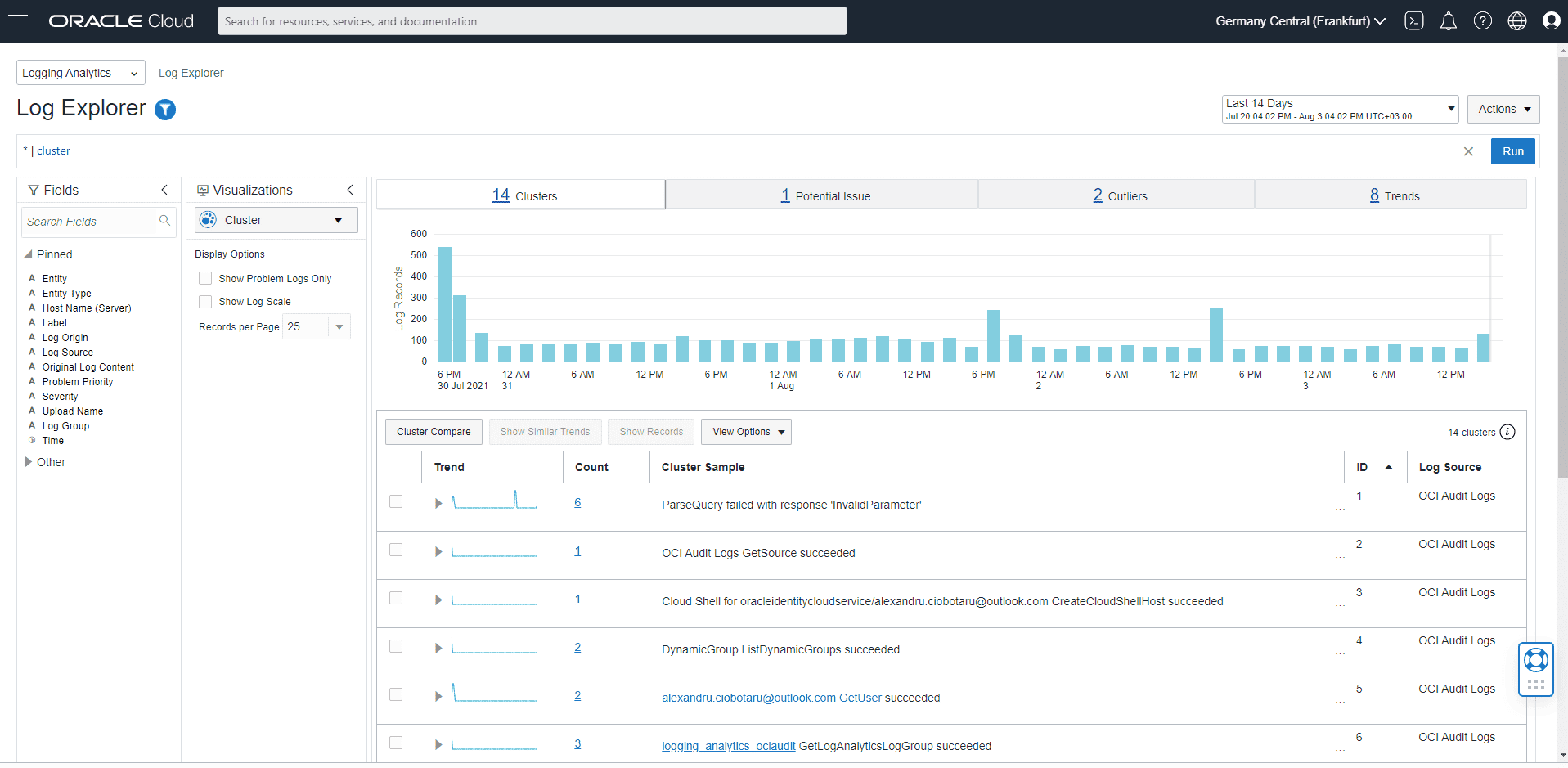This screenshot has height=768, width=1568.
Task: Select the ParseQuery failed cluster row checkbox
Action: coord(396,502)
